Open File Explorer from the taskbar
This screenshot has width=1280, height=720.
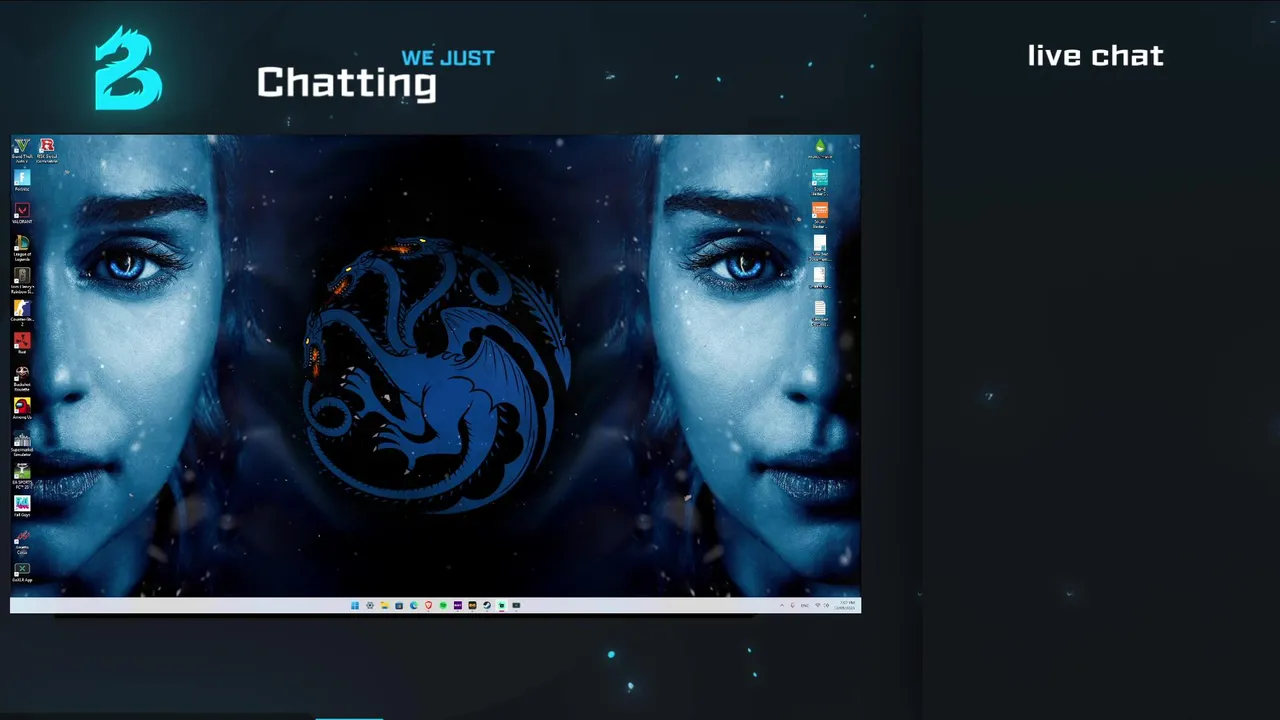385,605
